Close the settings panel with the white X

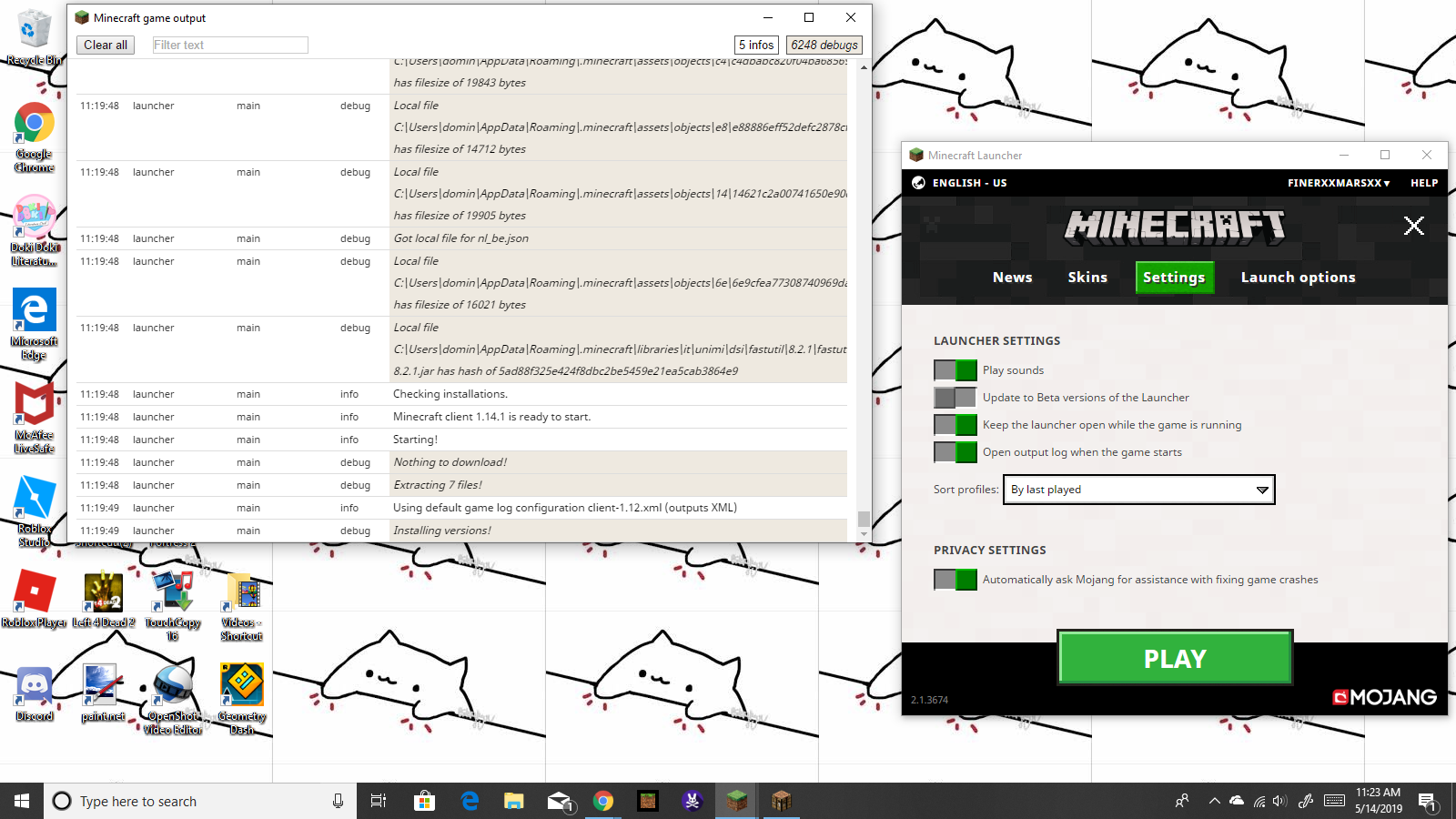coord(1413,226)
